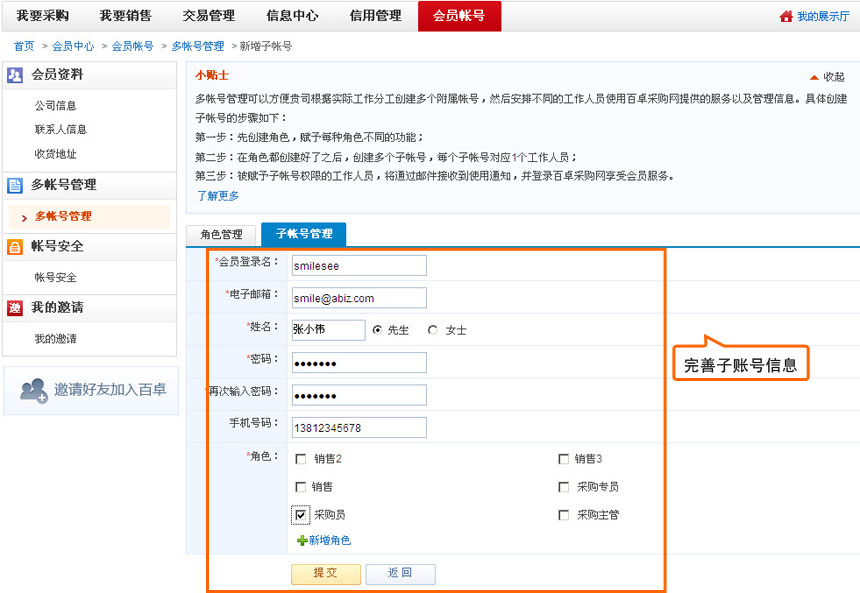Screen dimensions: 860x593
Task: Collapse tips with the 收起 arrow
Action: coord(814,77)
